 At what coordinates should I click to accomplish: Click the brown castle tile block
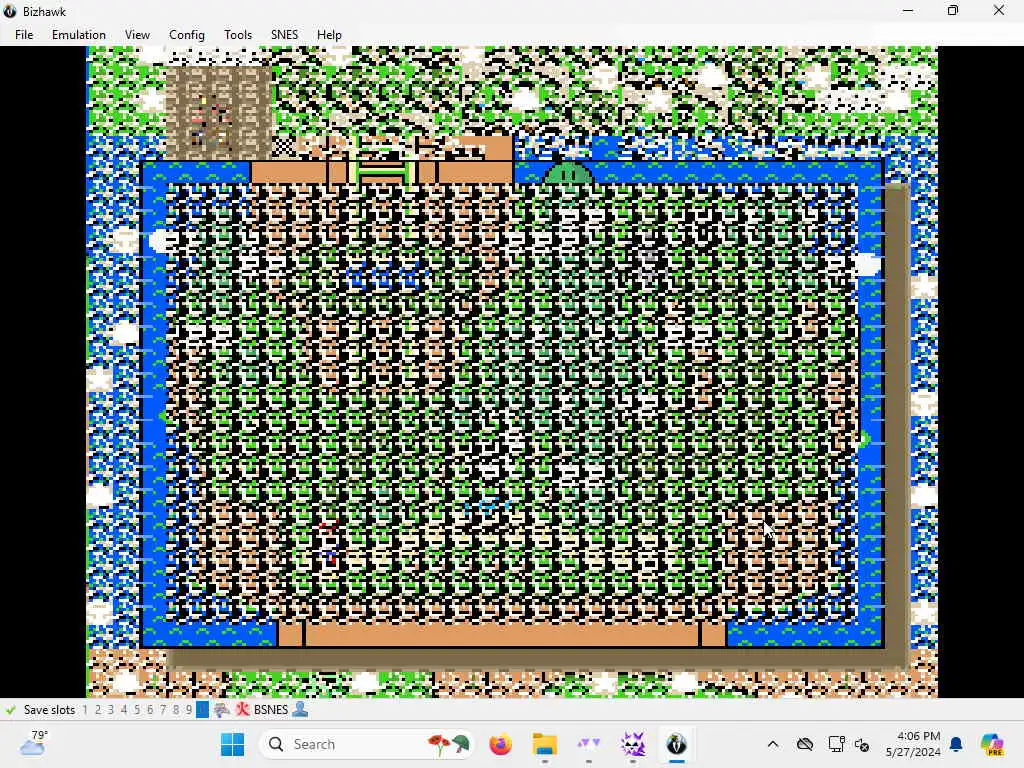[218, 112]
